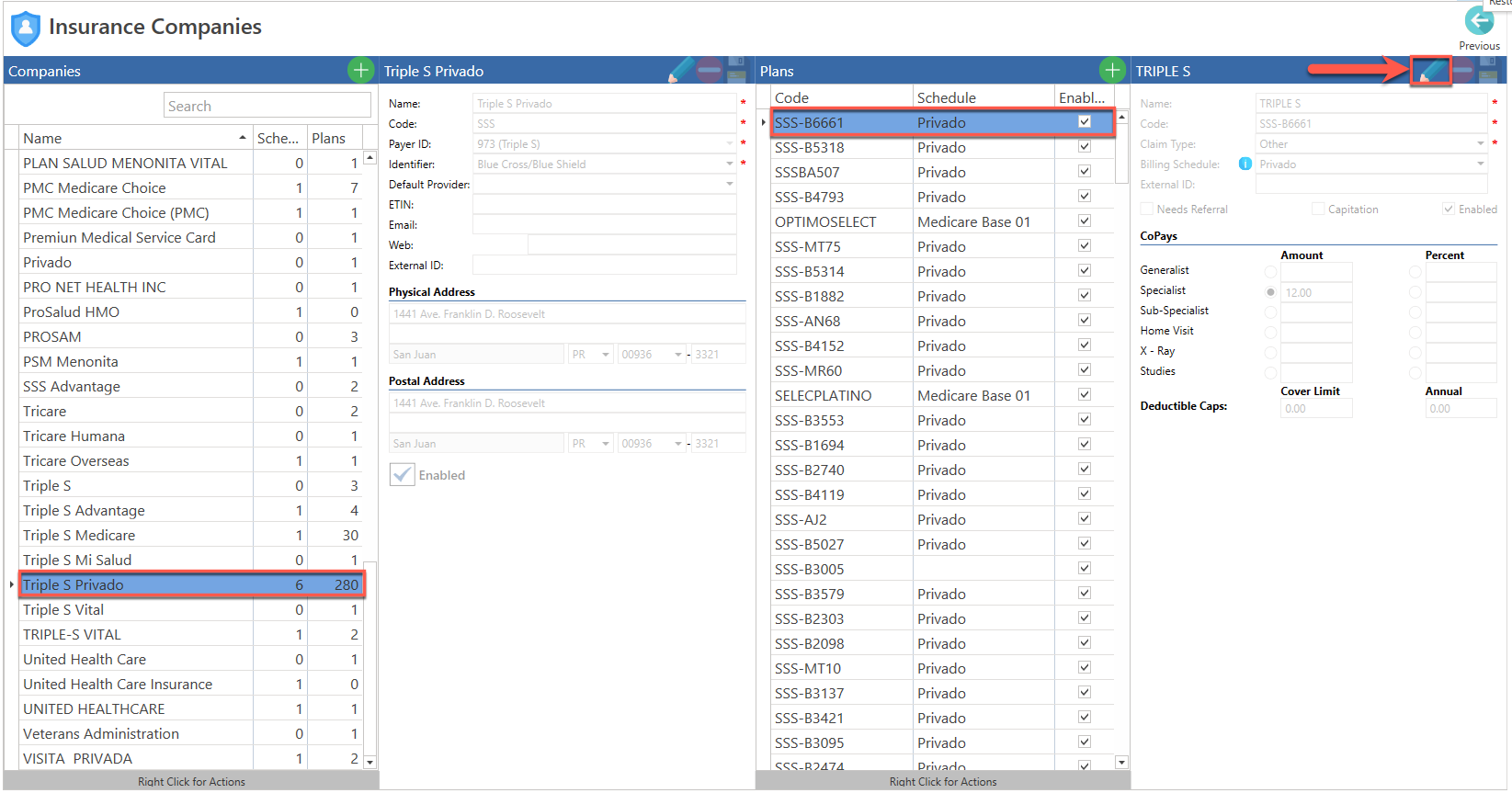Sort plans by Code column
Viewport: 1512px width, 793px height.
point(841,97)
